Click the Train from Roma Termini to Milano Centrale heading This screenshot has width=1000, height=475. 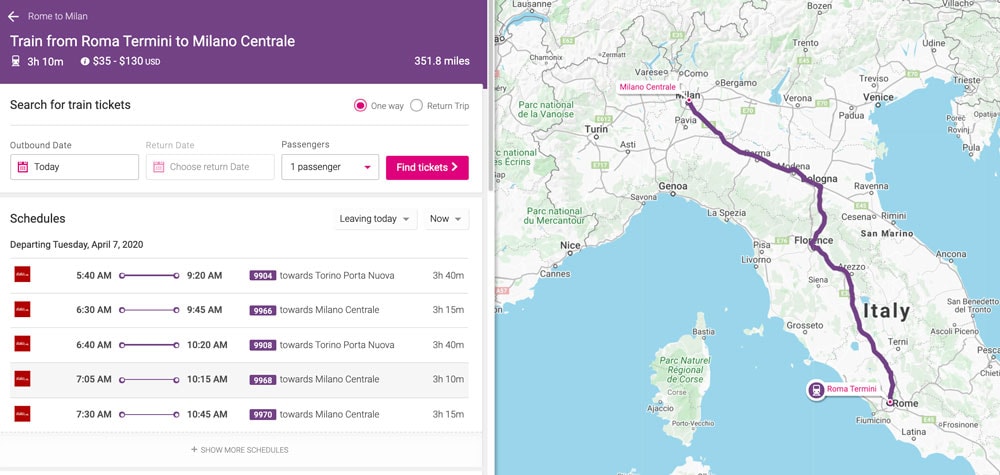pos(152,41)
